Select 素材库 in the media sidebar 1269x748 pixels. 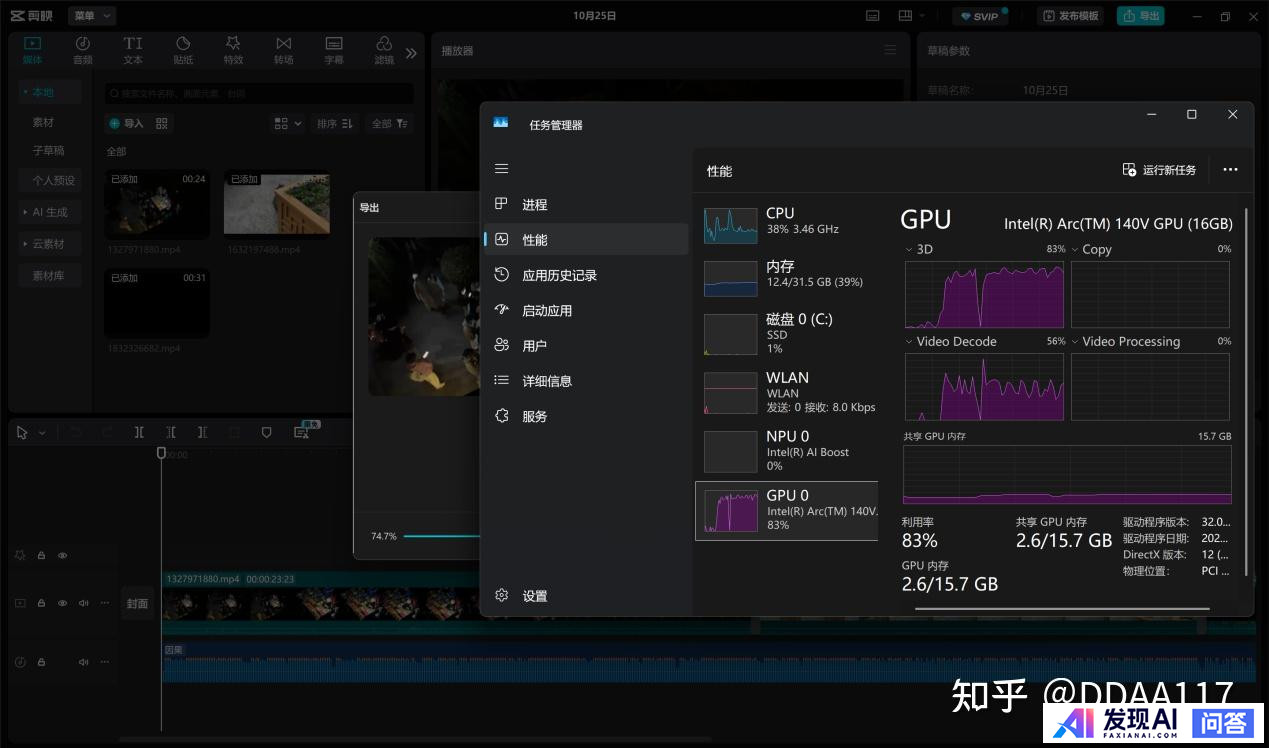click(x=48, y=275)
